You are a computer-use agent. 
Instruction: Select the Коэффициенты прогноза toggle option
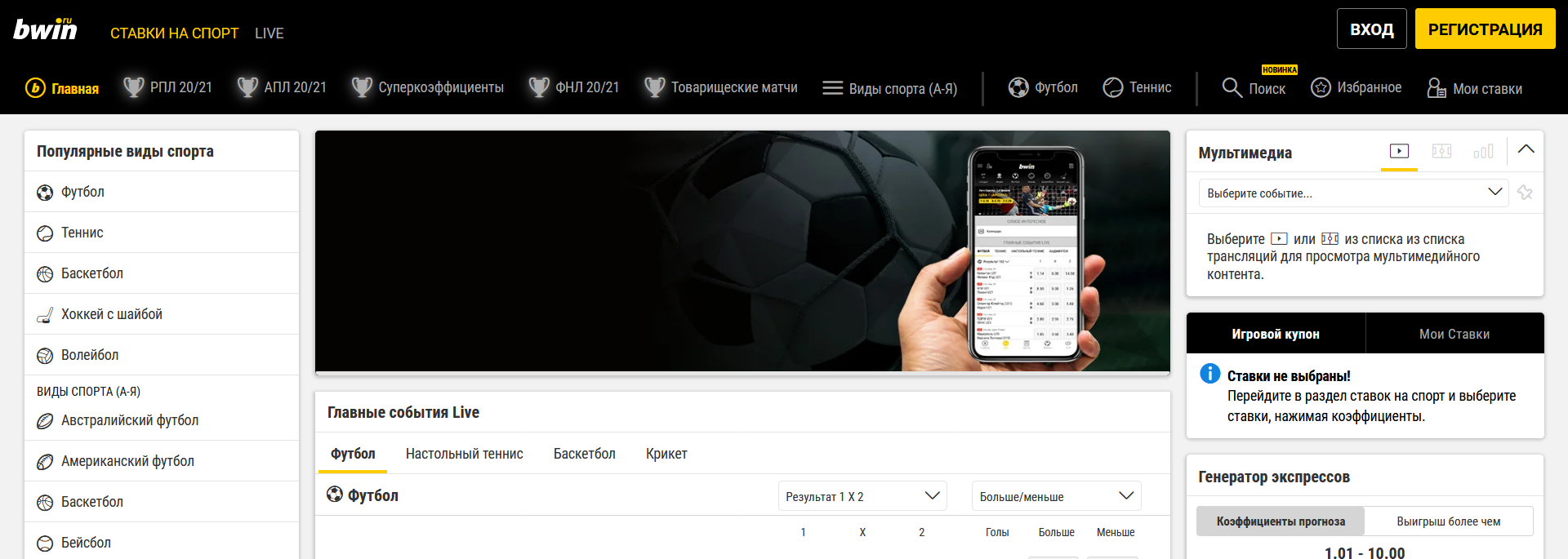point(1281,521)
